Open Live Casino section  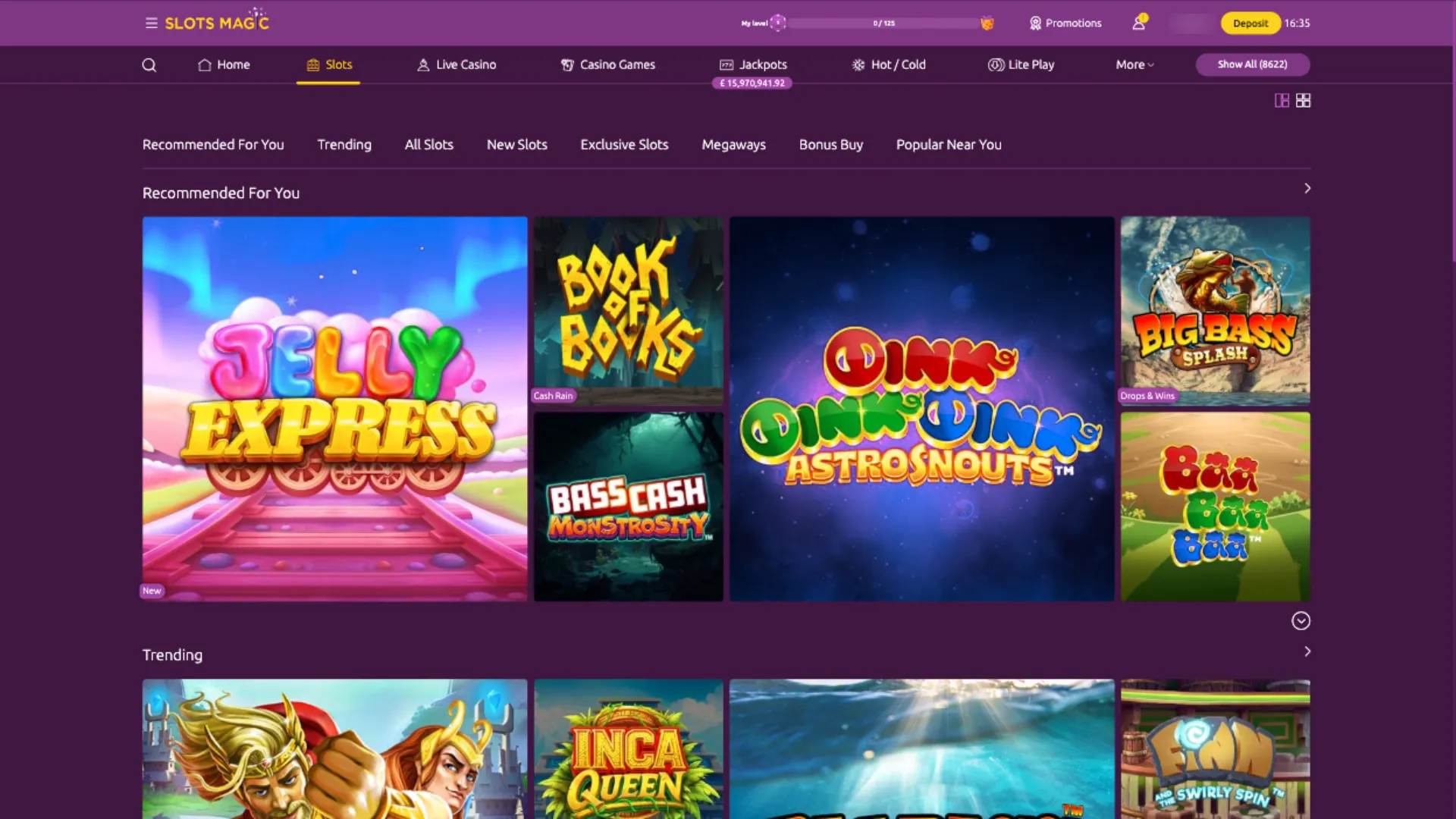(457, 64)
